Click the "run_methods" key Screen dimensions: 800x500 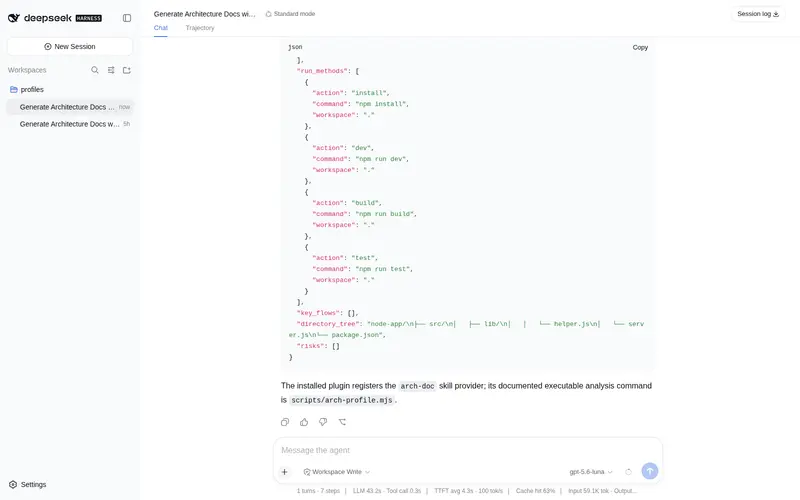pos(322,71)
